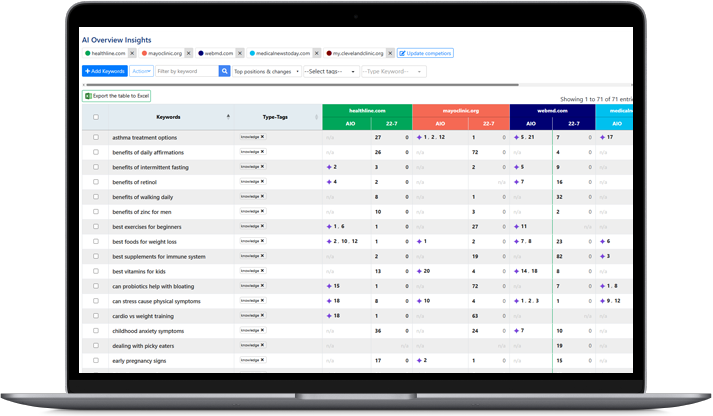
Task: Click AIO star for benefits of intermittent fasting healthline
Action: pos(329,167)
